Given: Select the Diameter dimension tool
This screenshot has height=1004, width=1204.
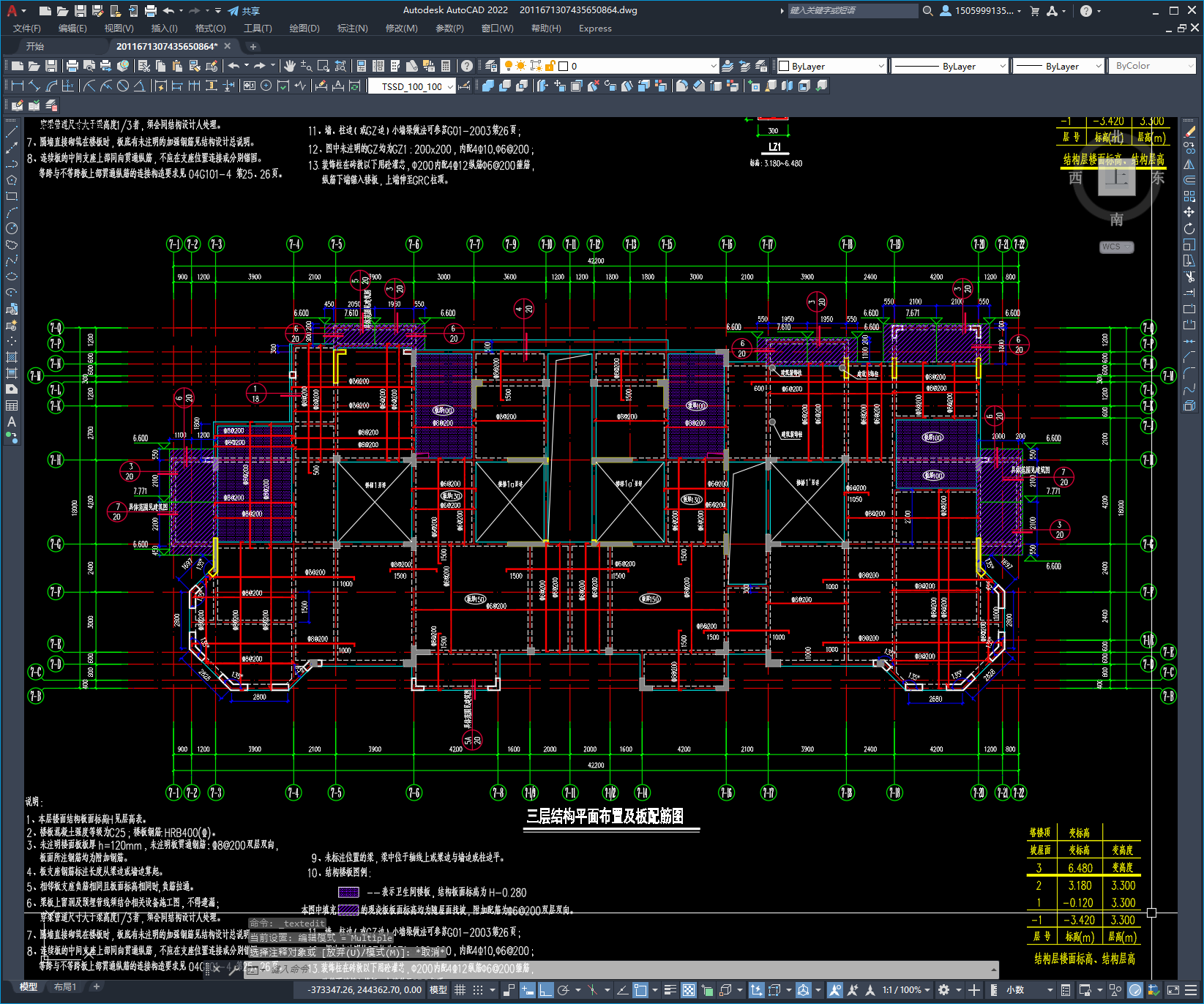Looking at the screenshot, I should point(123,86).
